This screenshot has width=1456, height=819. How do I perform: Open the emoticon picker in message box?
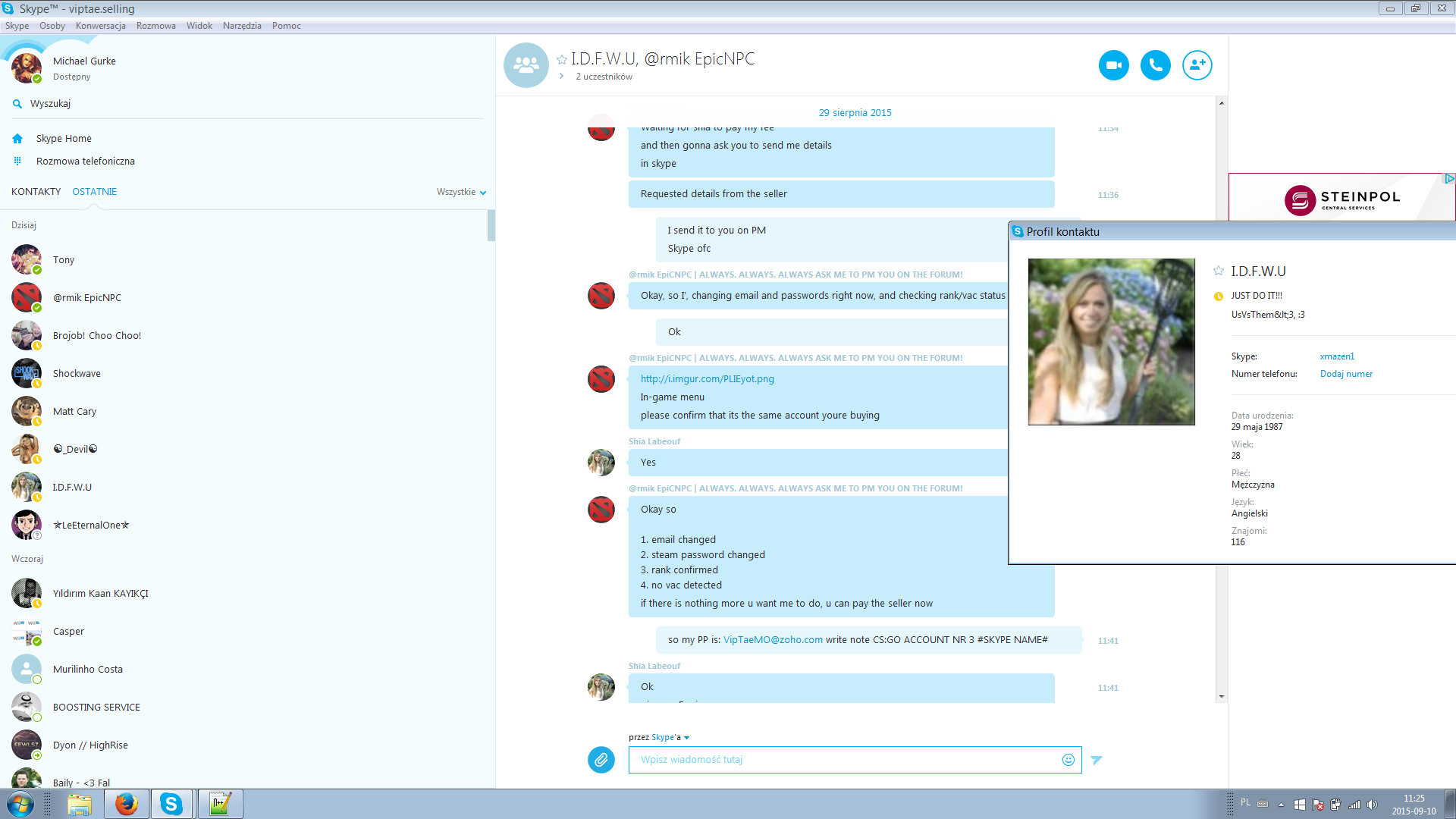click(1068, 760)
